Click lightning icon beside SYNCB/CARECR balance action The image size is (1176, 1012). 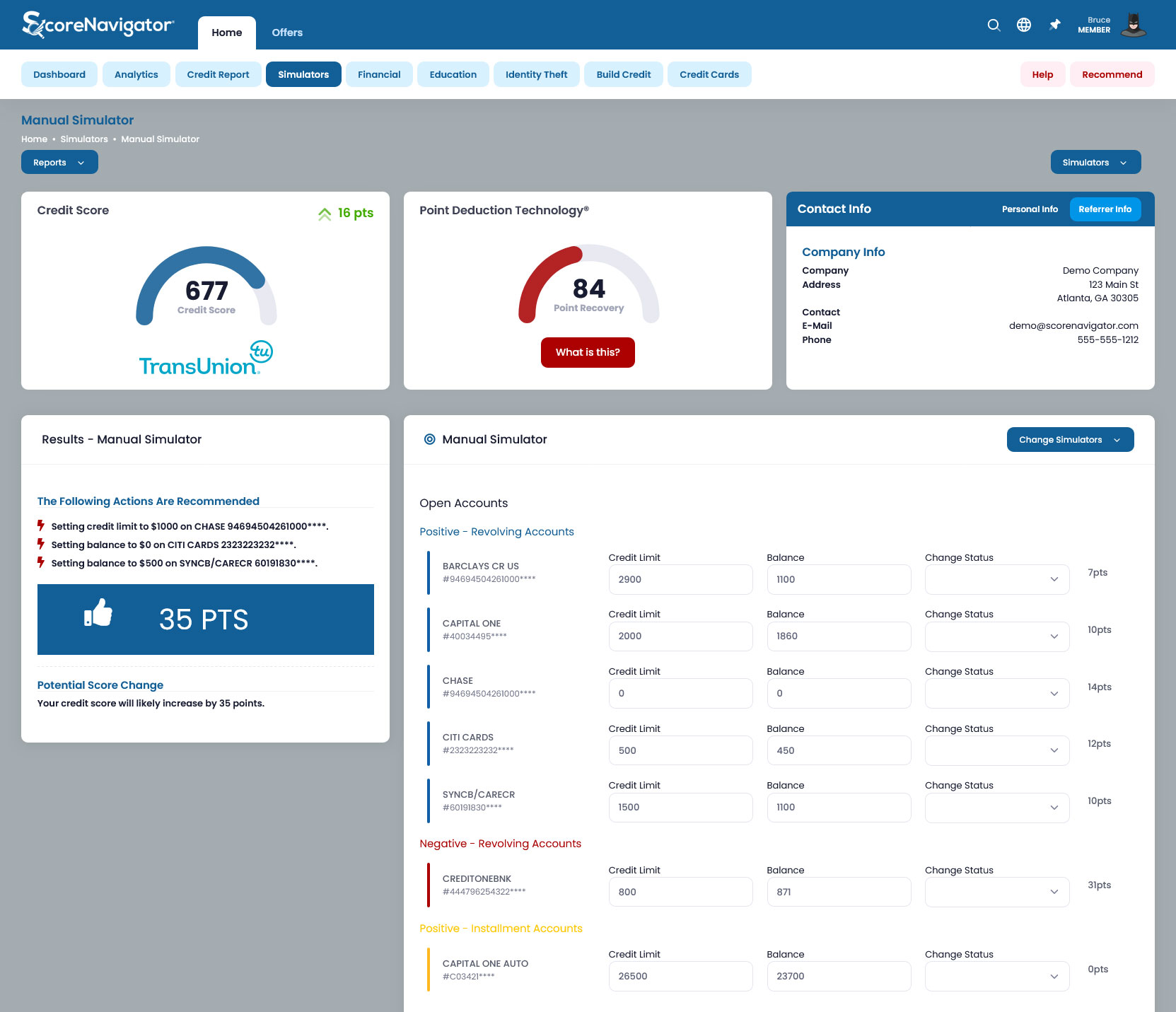coord(41,562)
